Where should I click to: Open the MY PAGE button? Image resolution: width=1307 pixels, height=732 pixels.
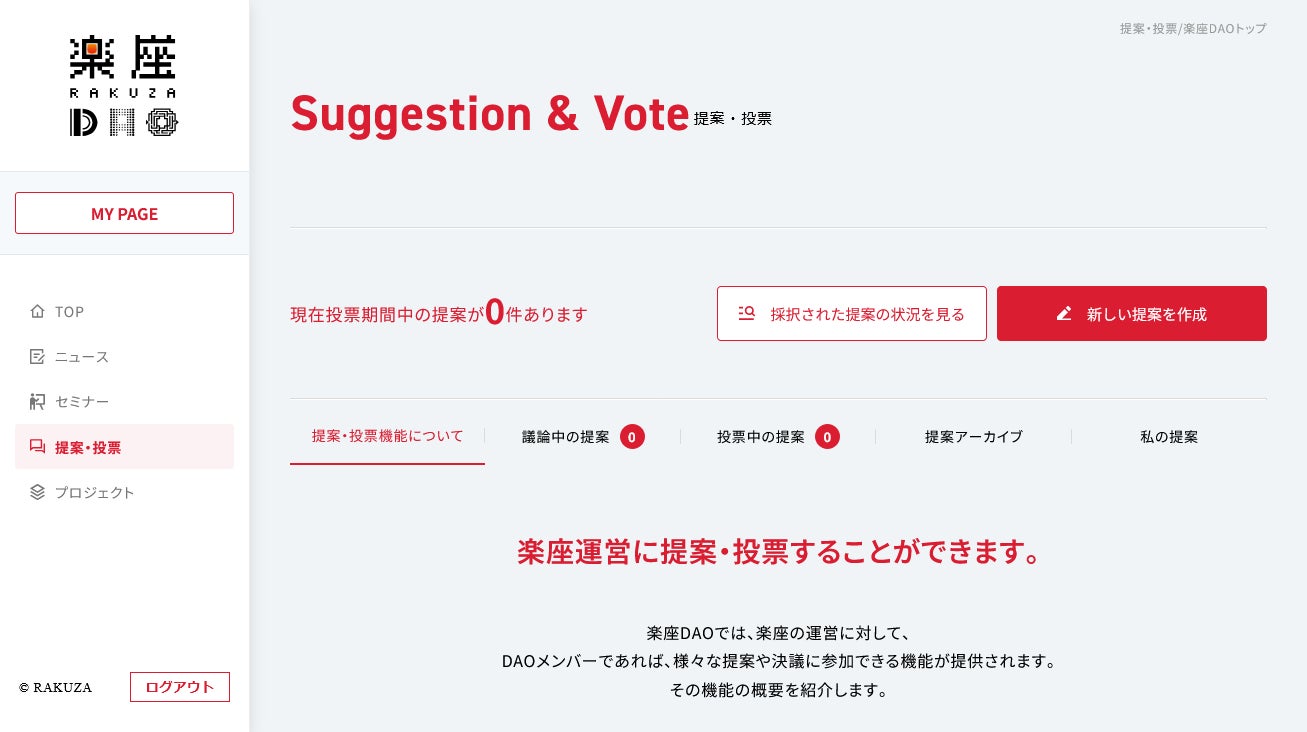(124, 213)
